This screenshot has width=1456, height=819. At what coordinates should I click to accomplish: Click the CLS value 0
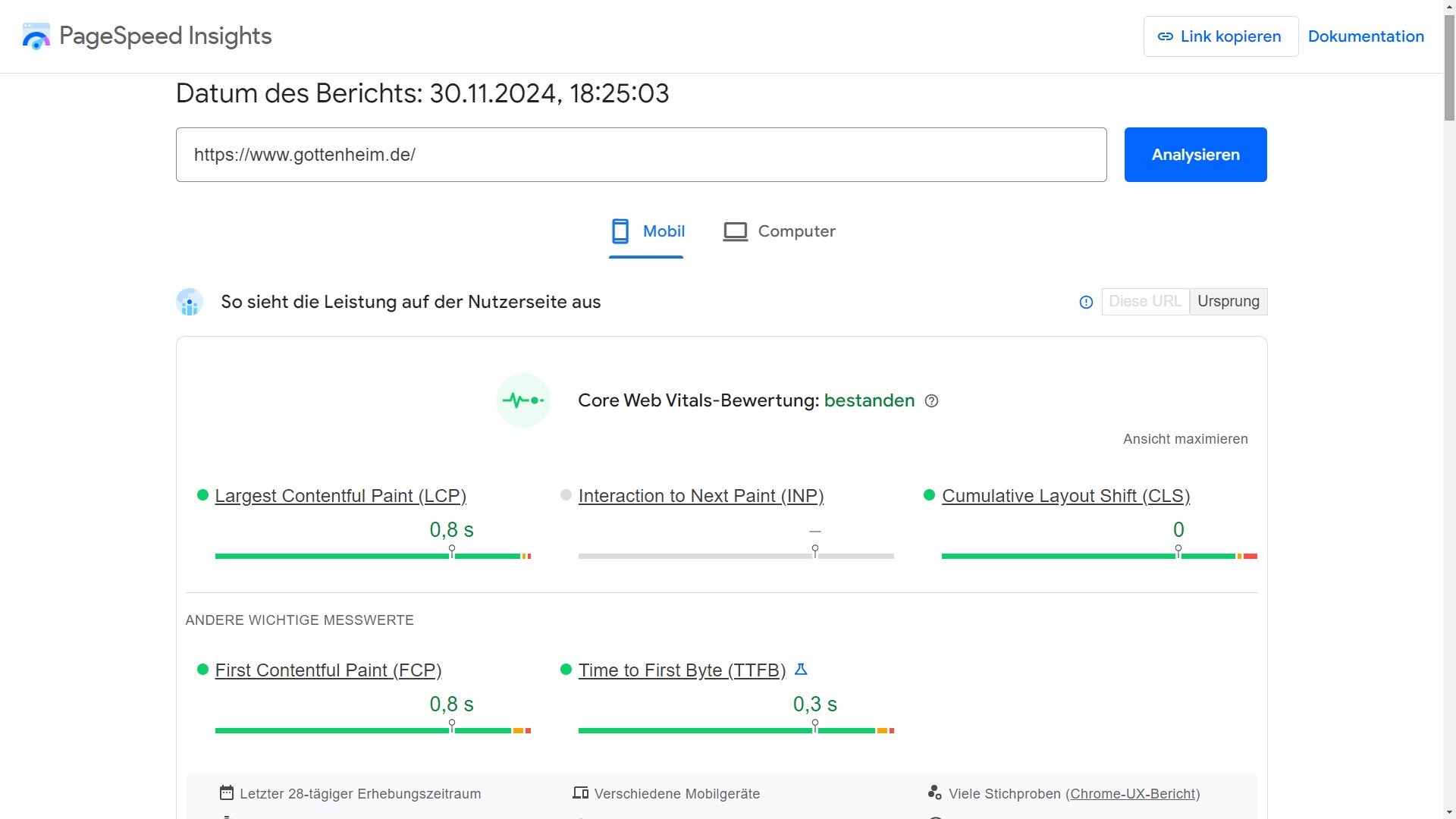point(1178,529)
